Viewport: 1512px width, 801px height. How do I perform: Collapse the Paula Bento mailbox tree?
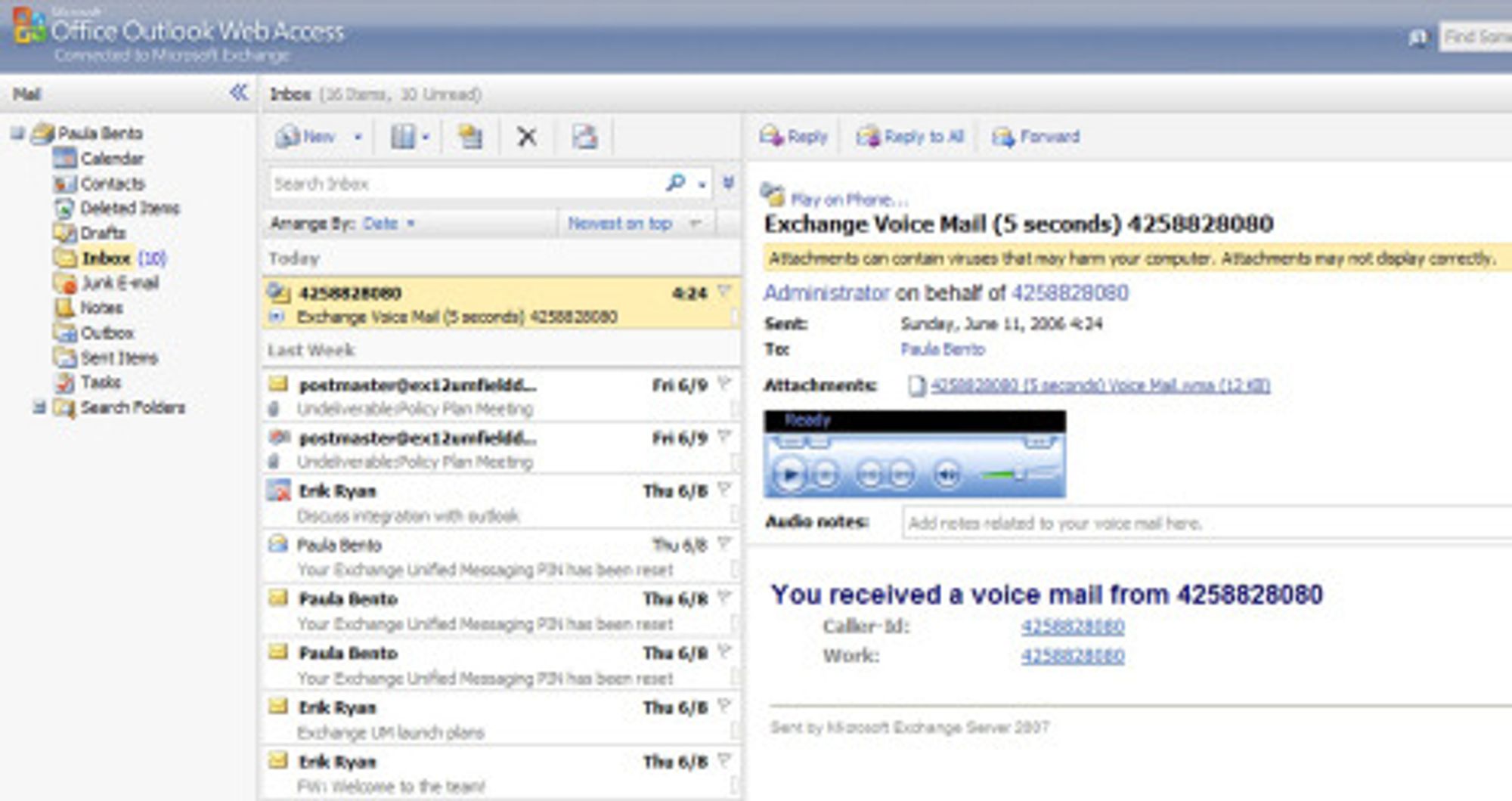[x=17, y=134]
